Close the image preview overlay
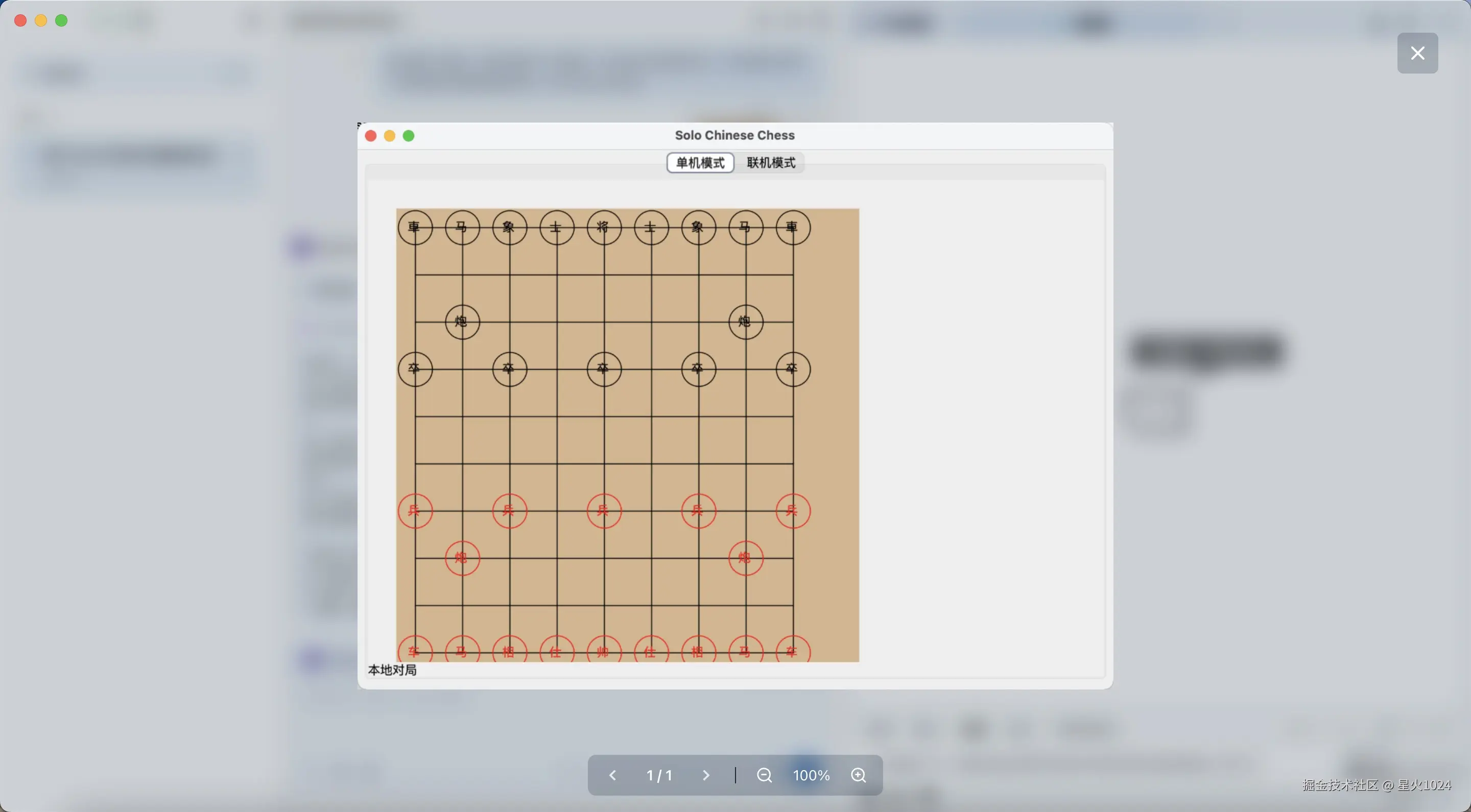 pos(1417,53)
